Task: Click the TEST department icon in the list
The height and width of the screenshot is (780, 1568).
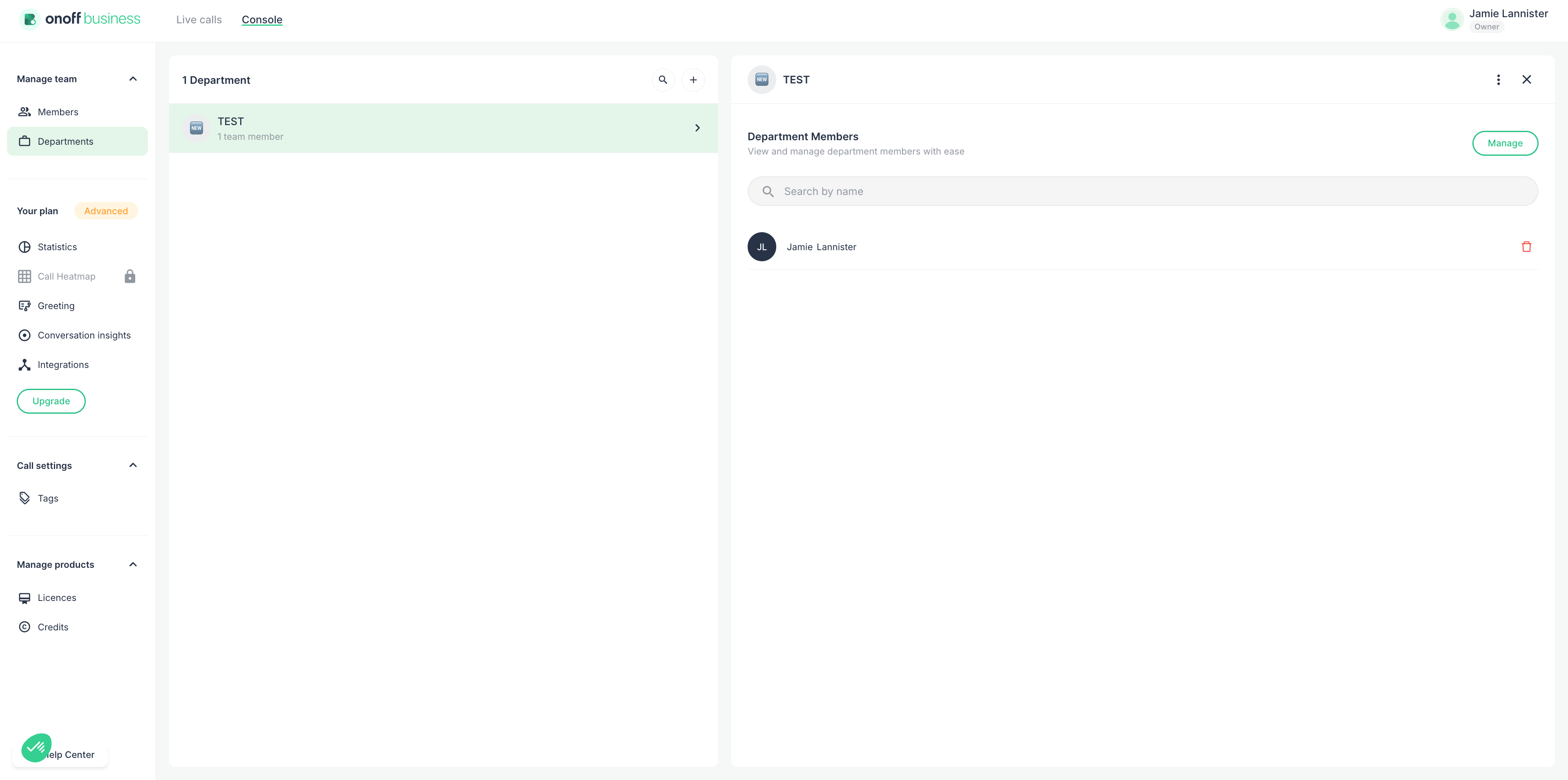Action: pyautogui.click(x=196, y=128)
